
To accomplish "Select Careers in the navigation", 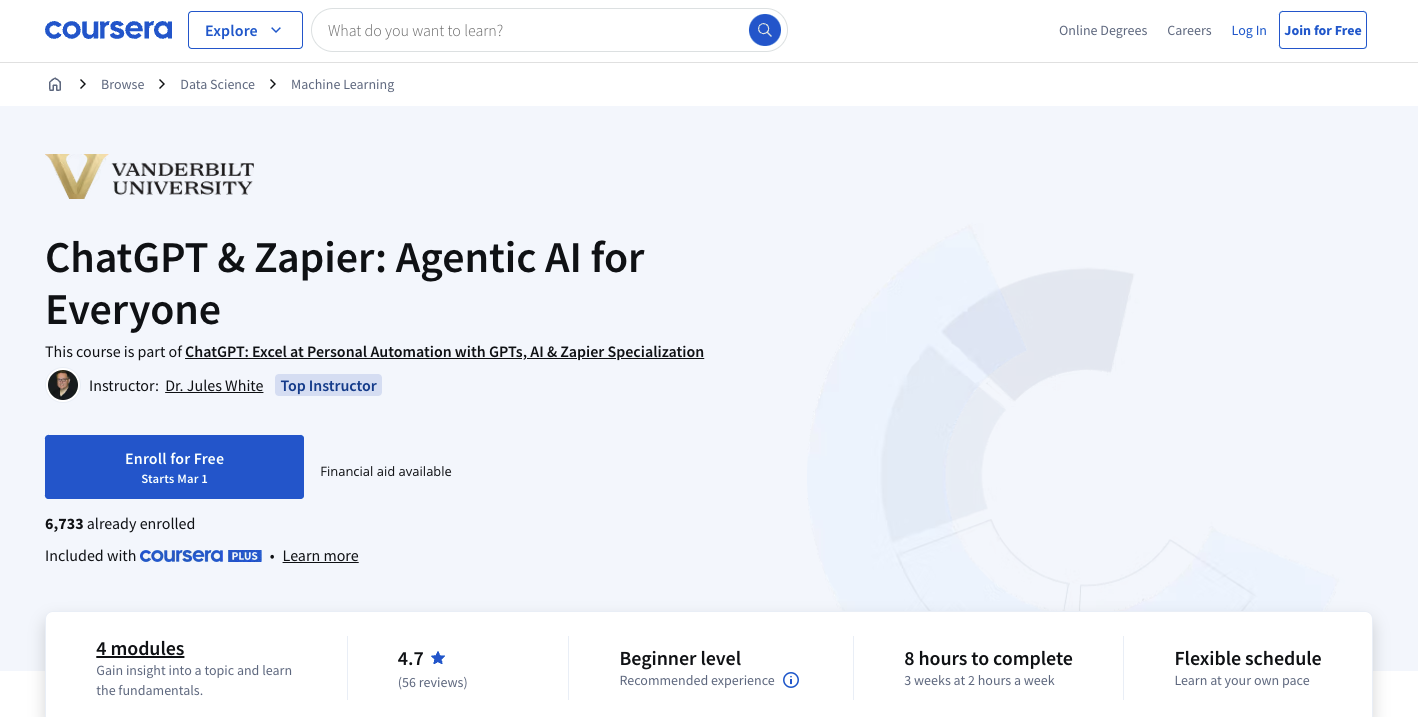I will tap(1189, 30).
